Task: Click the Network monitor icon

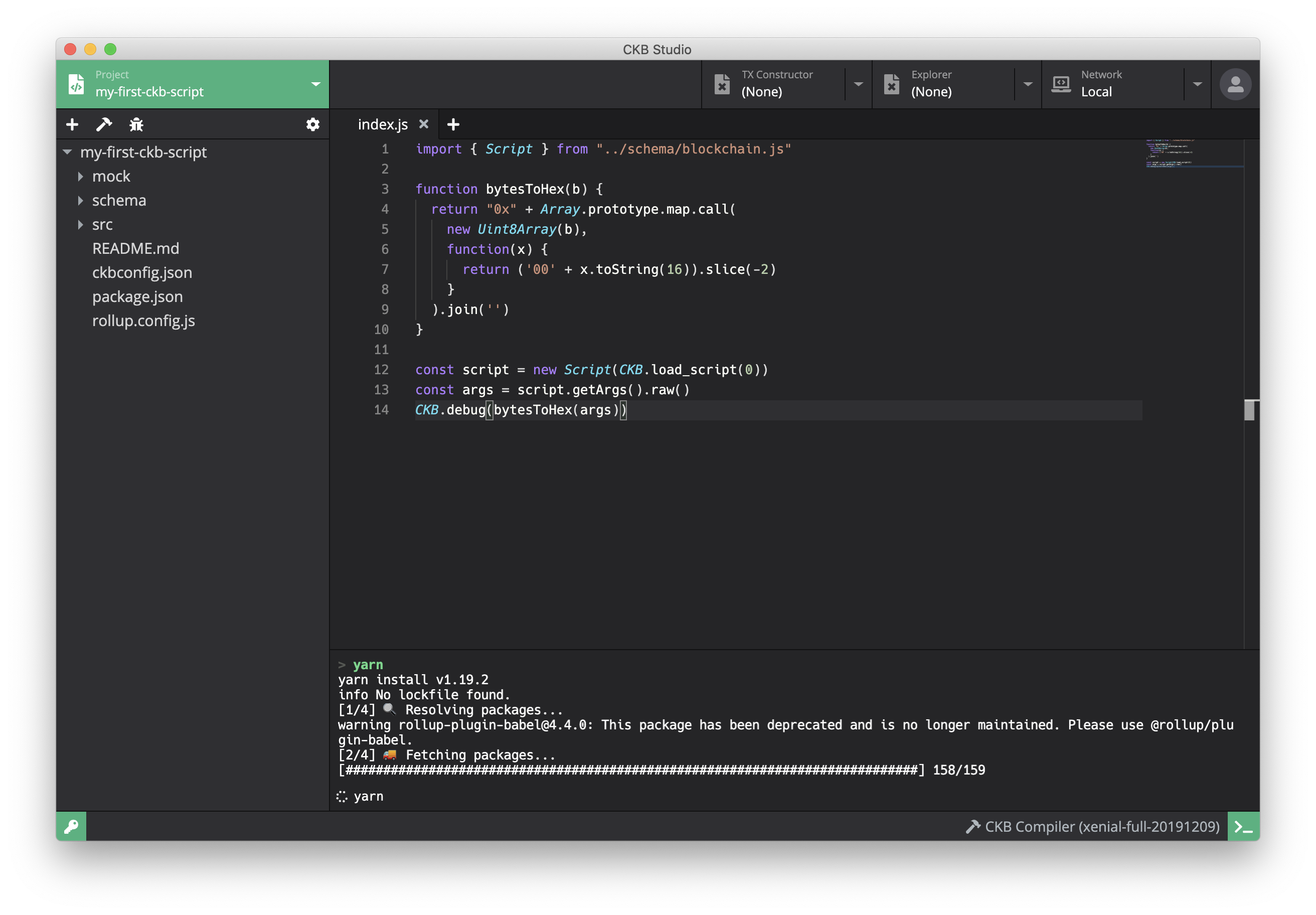Action: [x=1061, y=84]
